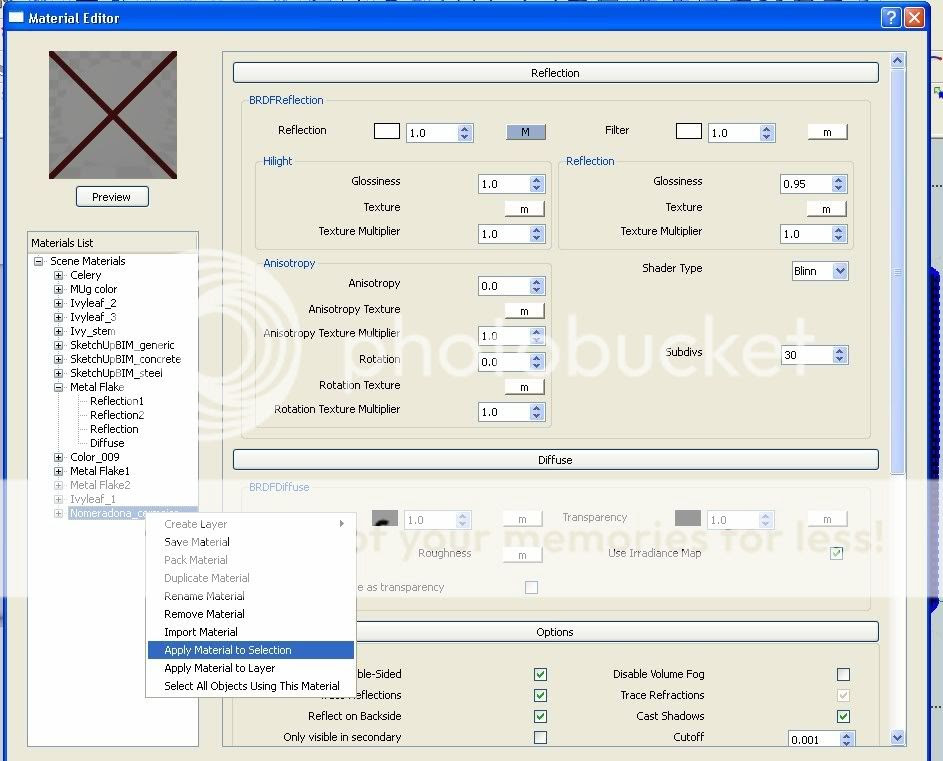Image resolution: width=943 pixels, height=761 pixels.
Task: Toggle the Cast Shadows checkbox
Action: tap(843, 716)
